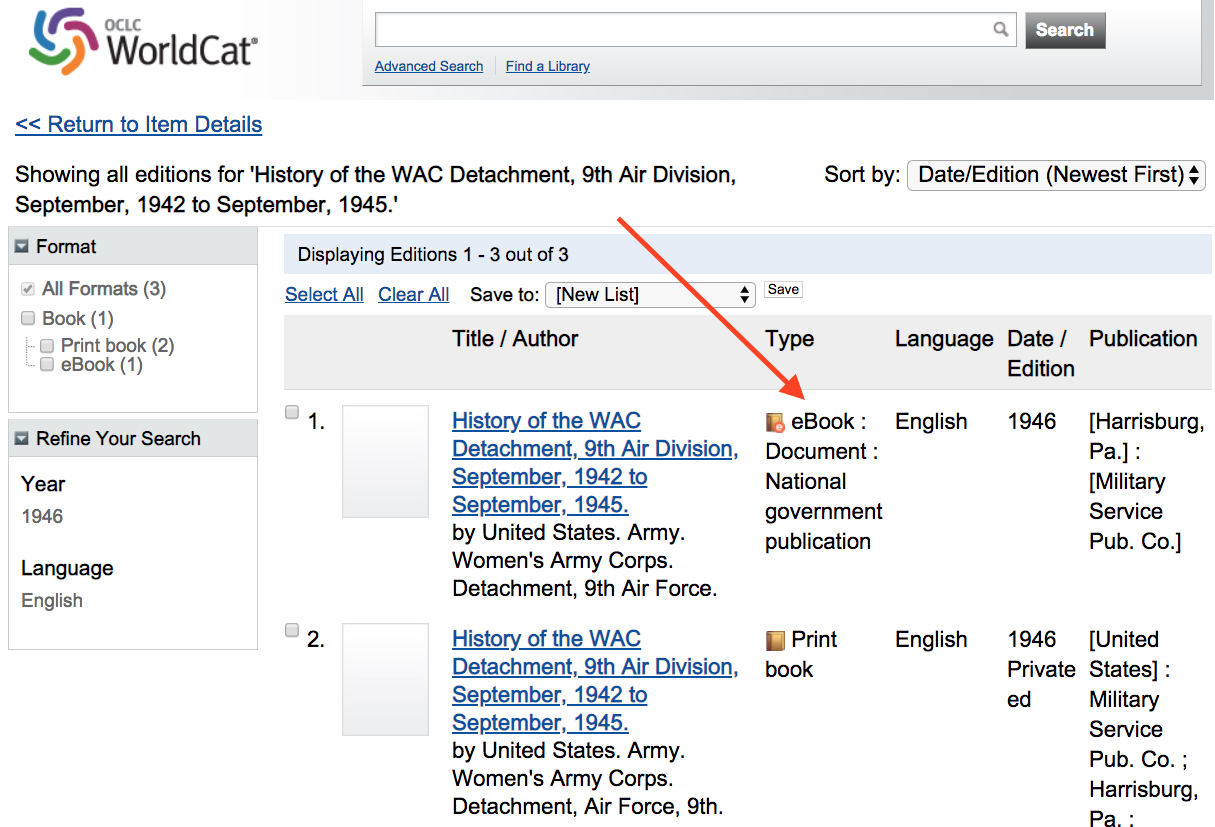1215x827 pixels.
Task: Click the magnifying glass search icon
Action: click(x=1001, y=29)
